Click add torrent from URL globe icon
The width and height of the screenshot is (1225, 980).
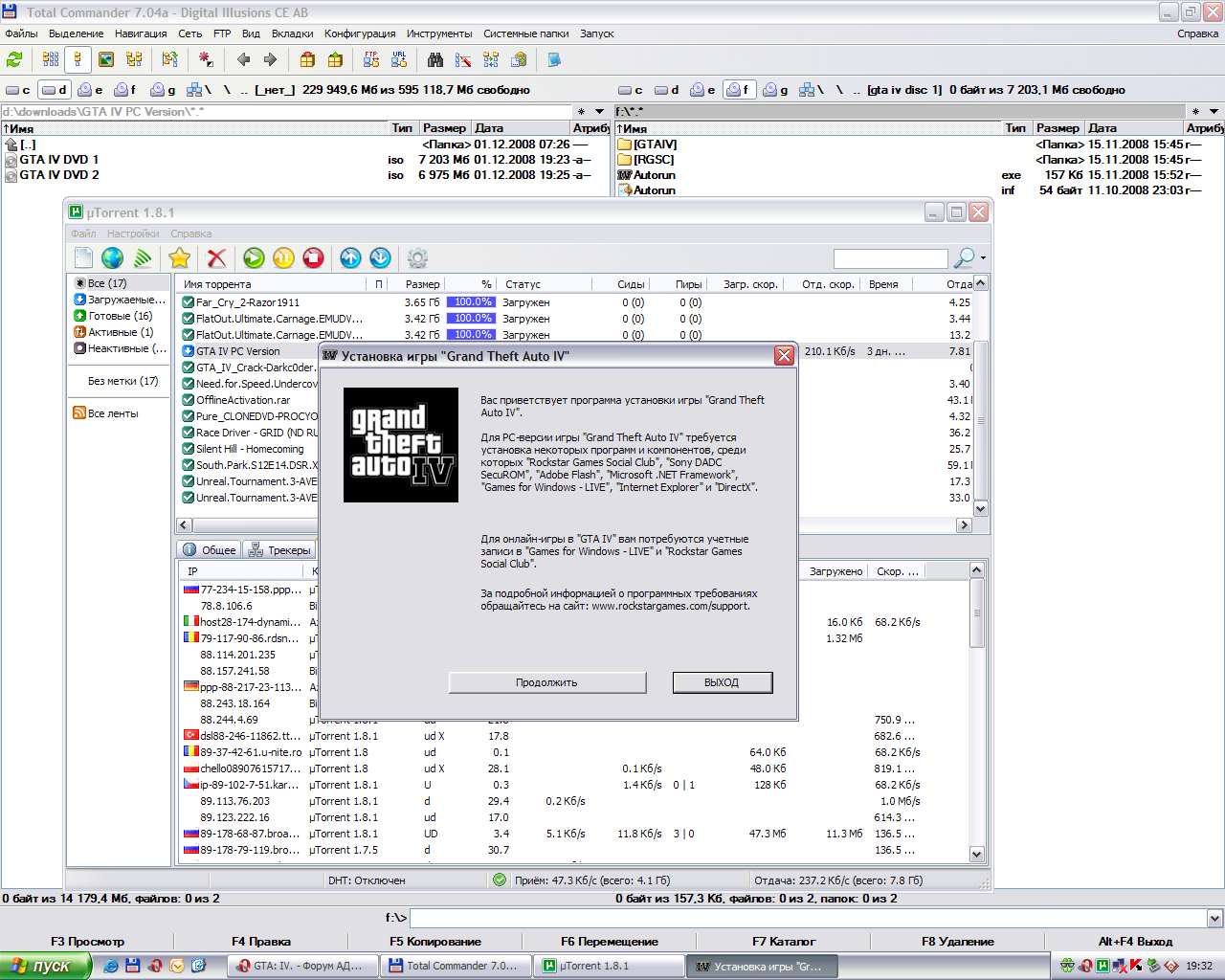pos(113,257)
